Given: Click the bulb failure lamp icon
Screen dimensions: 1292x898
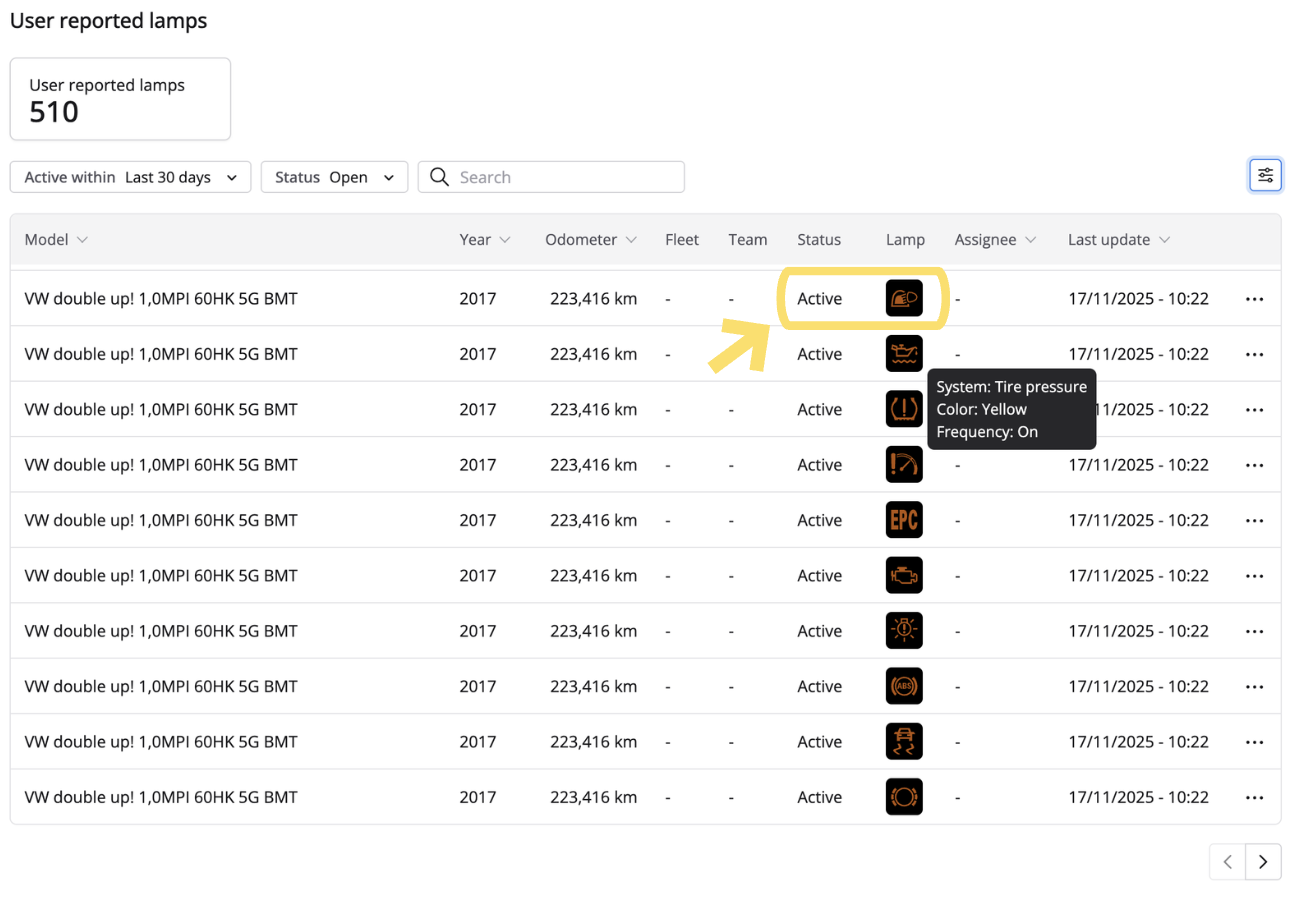Looking at the screenshot, I should 904,631.
